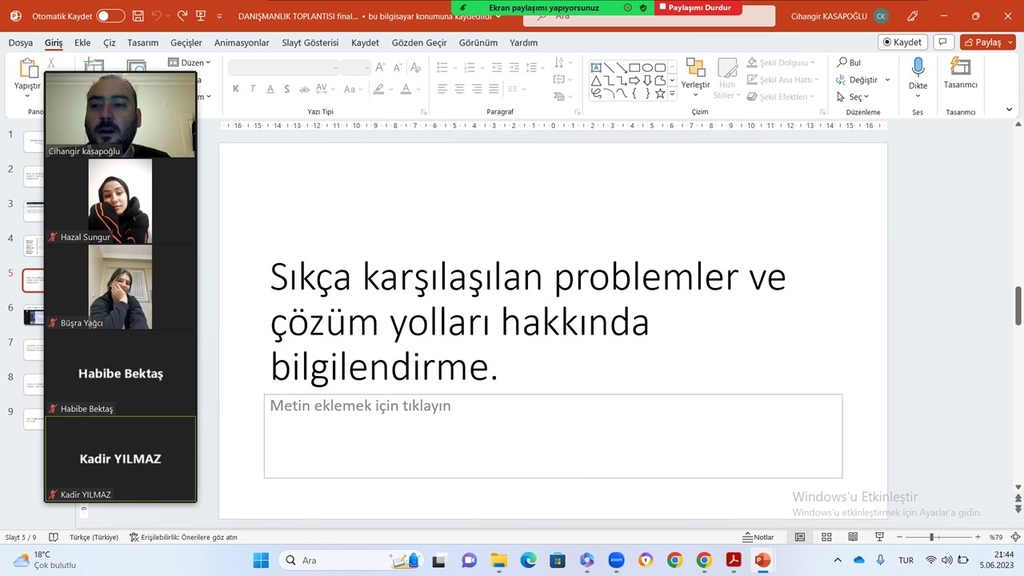Expand the shapes gallery with its arrow
Screen dimensions: 1024x576
672,94
